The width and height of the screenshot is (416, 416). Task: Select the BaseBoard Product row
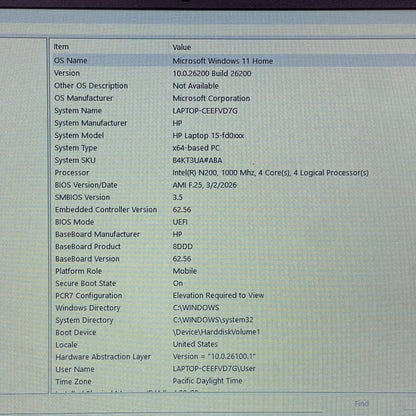click(233, 247)
